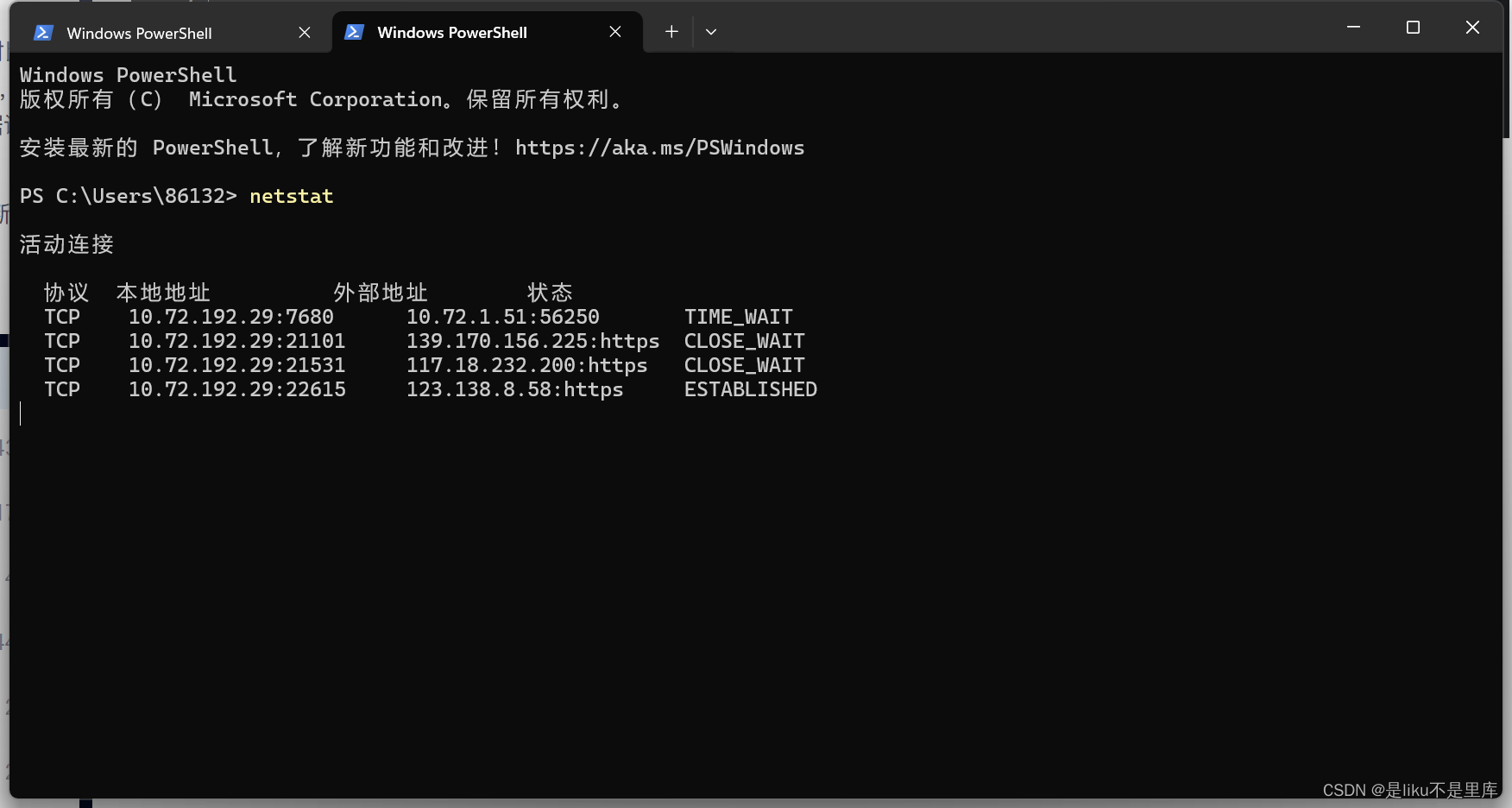The height and width of the screenshot is (808, 1512).
Task: Click CLOSE_WAIT in the 21531 row
Action: point(745,365)
